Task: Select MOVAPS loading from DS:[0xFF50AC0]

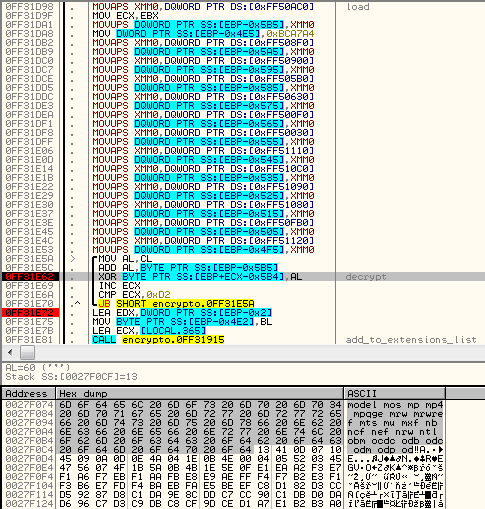Action: [203, 7]
